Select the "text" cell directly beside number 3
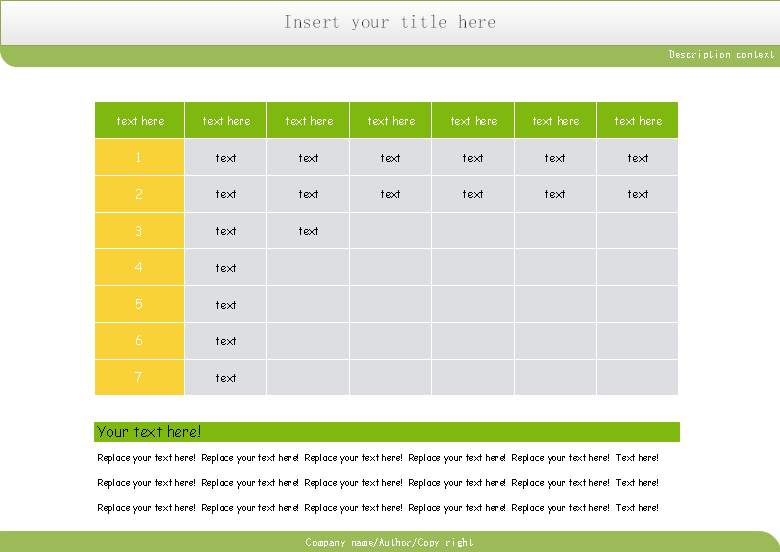 (225, 231)
